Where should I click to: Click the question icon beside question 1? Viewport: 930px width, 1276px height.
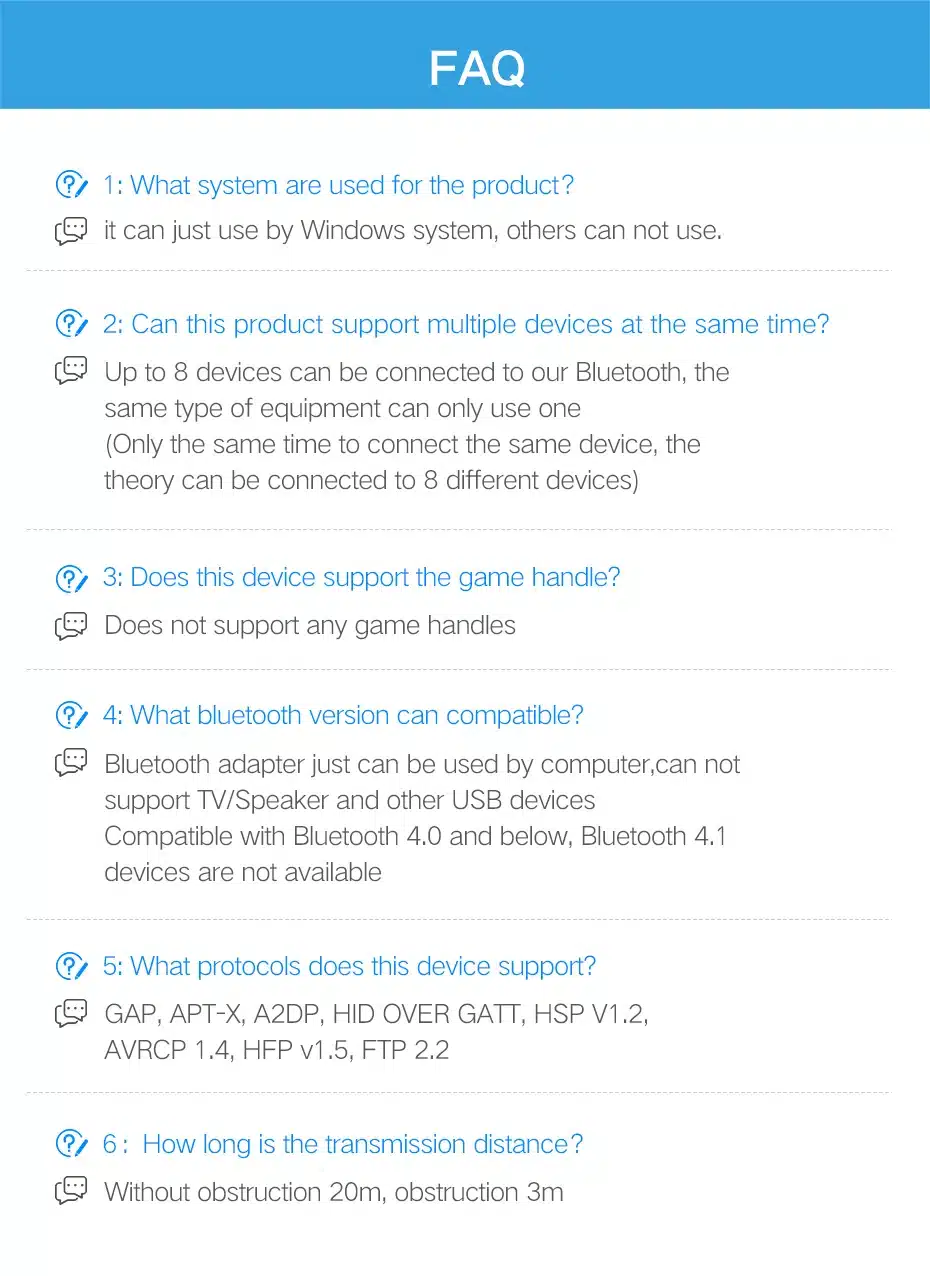[x=71, y=185]
